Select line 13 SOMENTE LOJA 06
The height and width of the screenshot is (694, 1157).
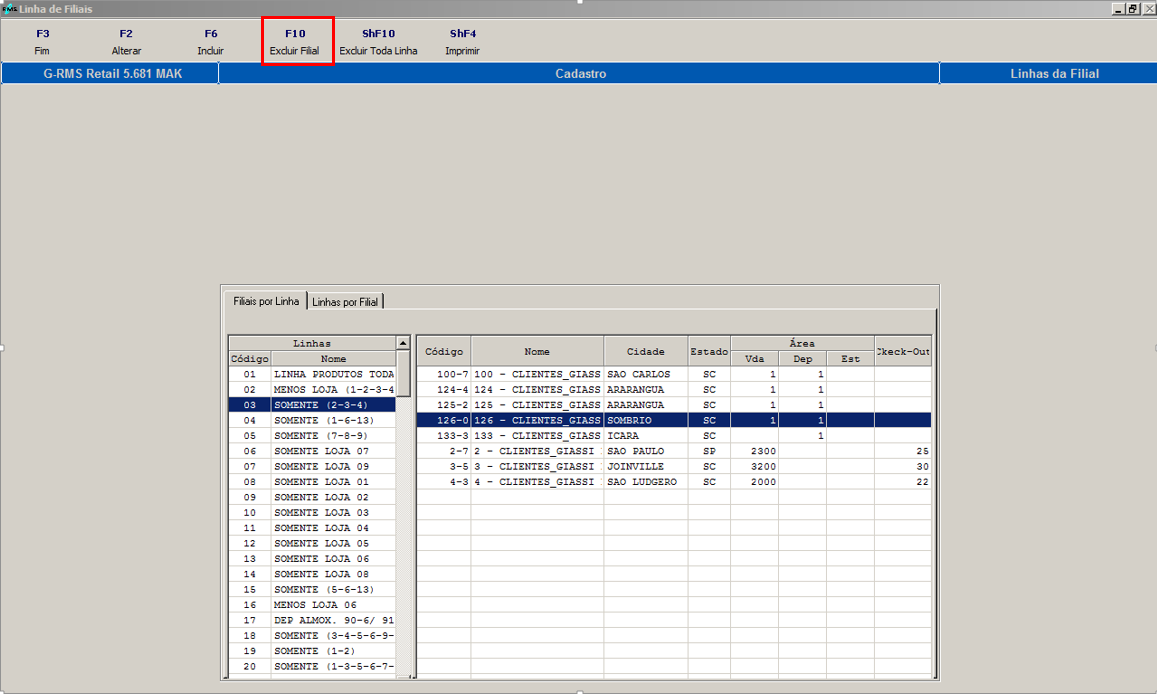(x=312, y=558)
